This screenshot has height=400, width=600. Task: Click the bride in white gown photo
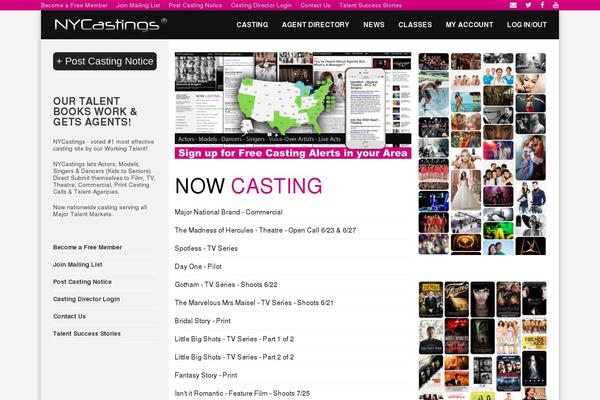(466, 190)
